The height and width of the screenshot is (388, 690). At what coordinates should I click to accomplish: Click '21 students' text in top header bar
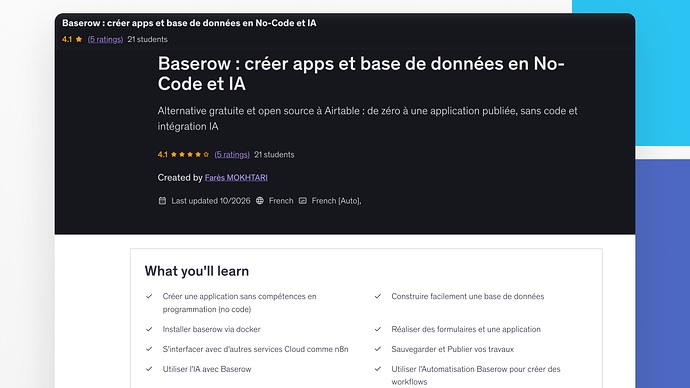tap(147, 39)
